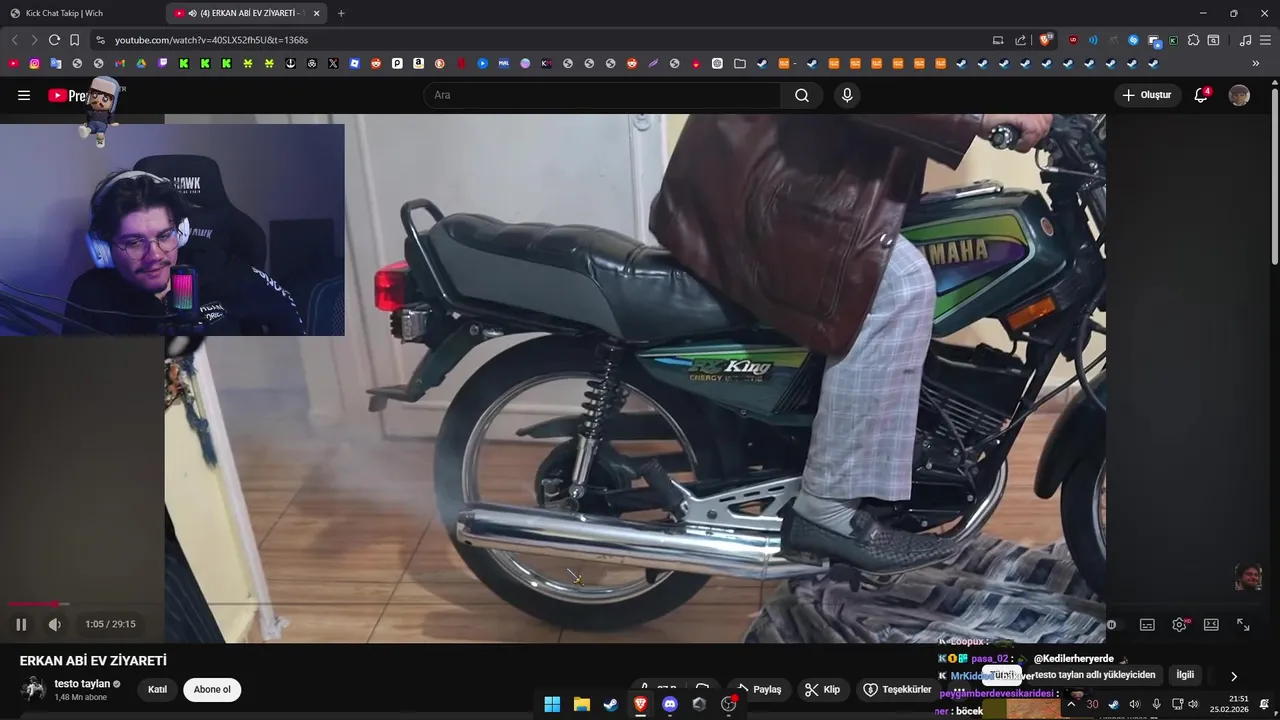Select testo taylan adlı yükleyiciden chip
Image resolution: width=1280 pixels, height=720 pixels.
[1095, 675]
